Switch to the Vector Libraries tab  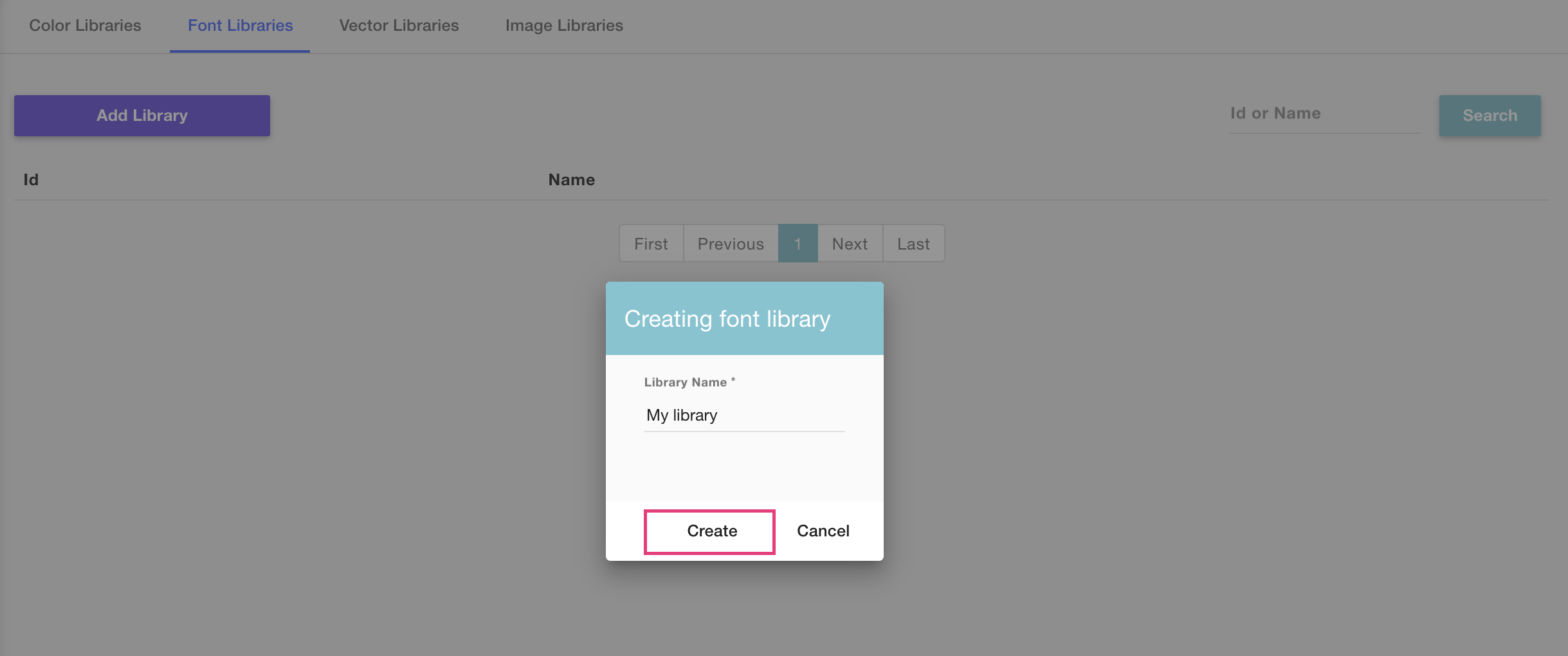(x=398, y=25)
